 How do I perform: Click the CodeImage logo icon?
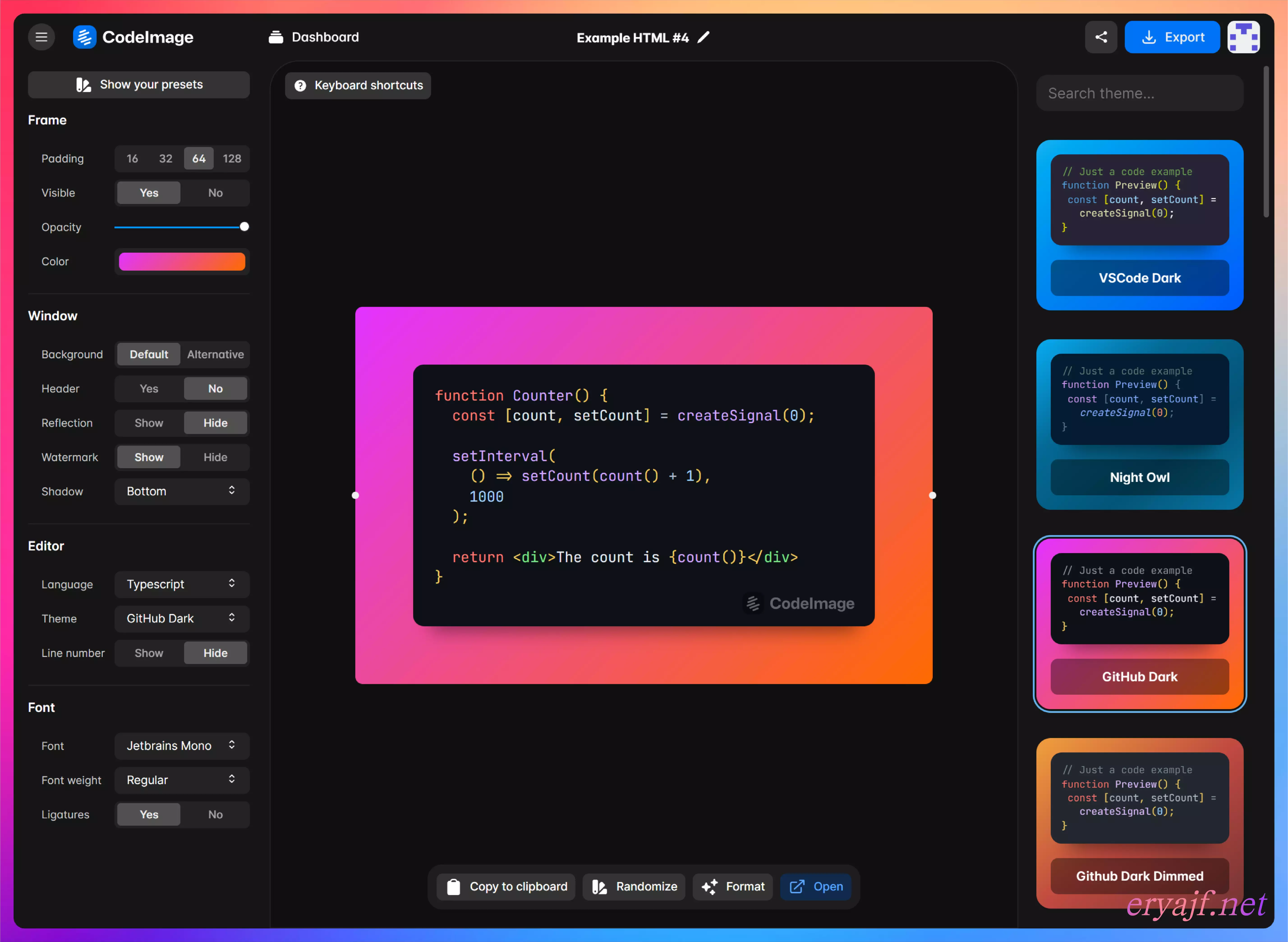pos(84,37)
